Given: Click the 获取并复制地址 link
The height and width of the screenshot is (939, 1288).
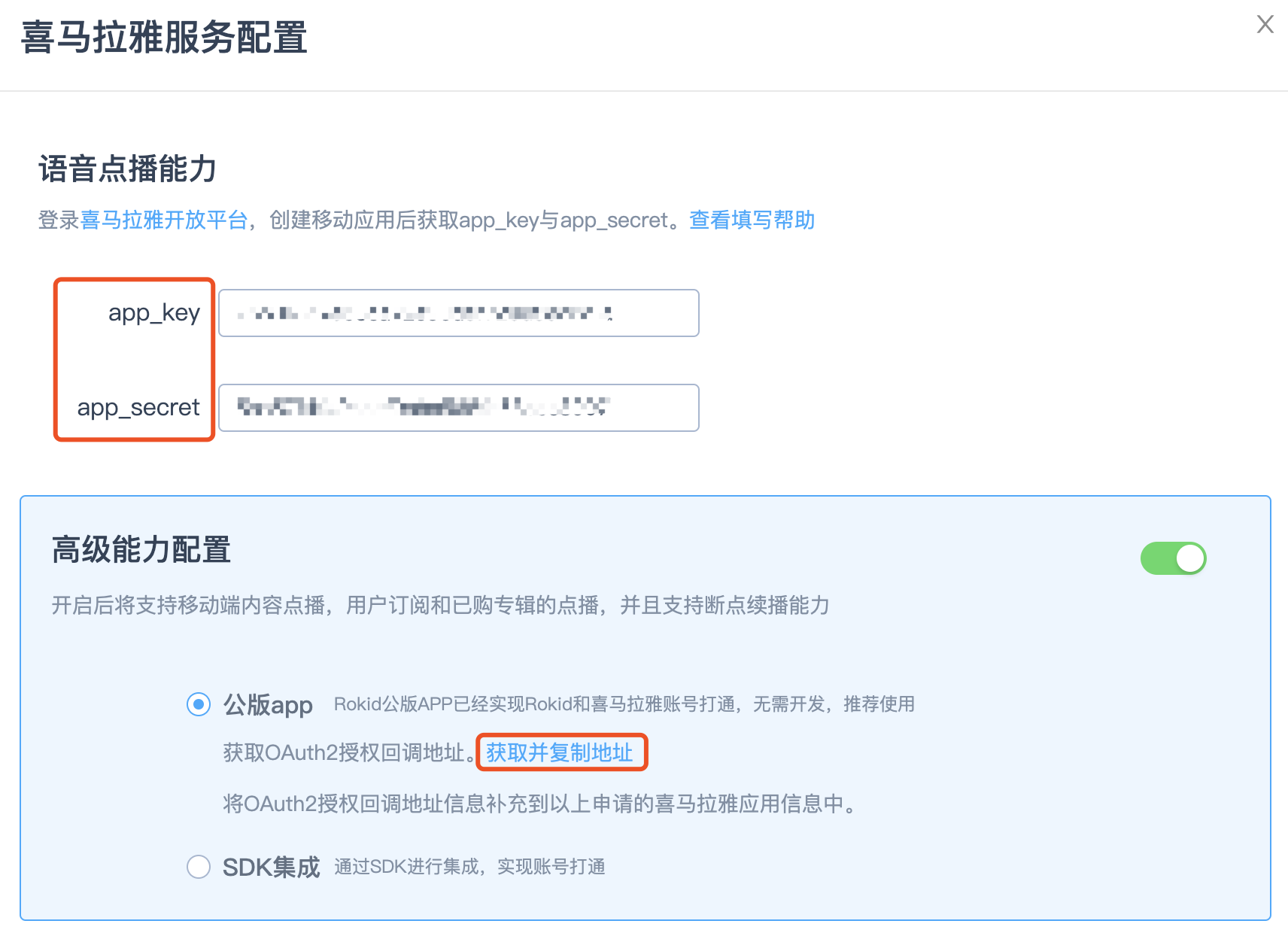Looking at the screenshot, I should coord(560,752).
